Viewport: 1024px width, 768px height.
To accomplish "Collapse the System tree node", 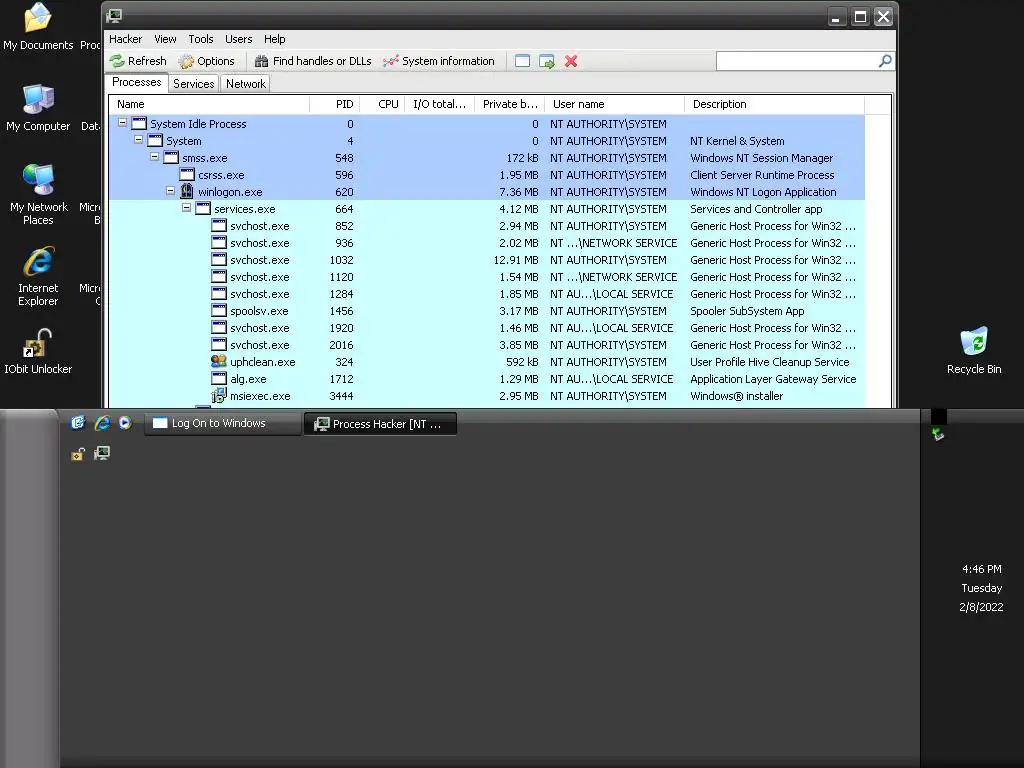I will pos(138,140).
